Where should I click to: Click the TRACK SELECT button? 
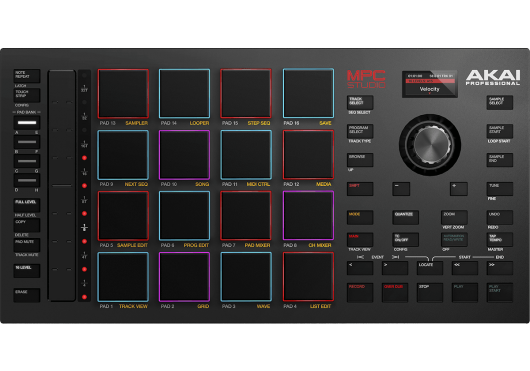pyautogui.click(x=360, y=102)
